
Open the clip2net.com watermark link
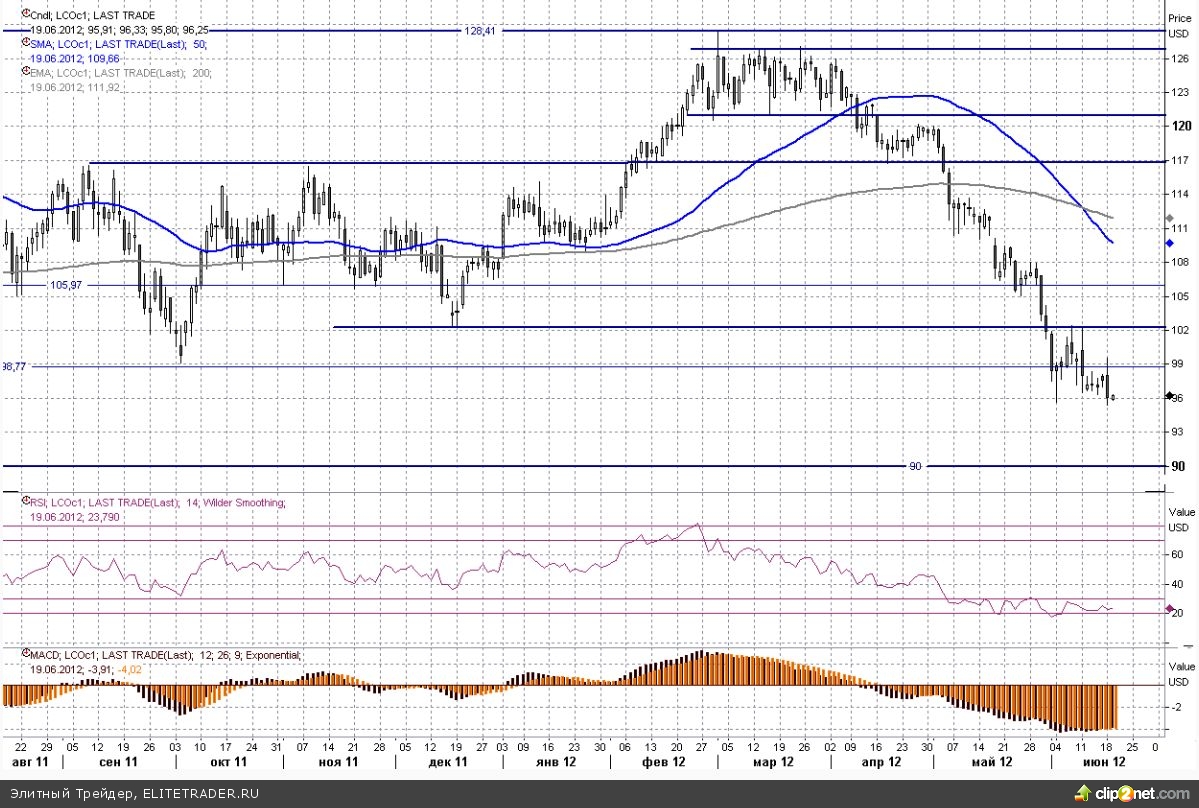pos(1142,794)
